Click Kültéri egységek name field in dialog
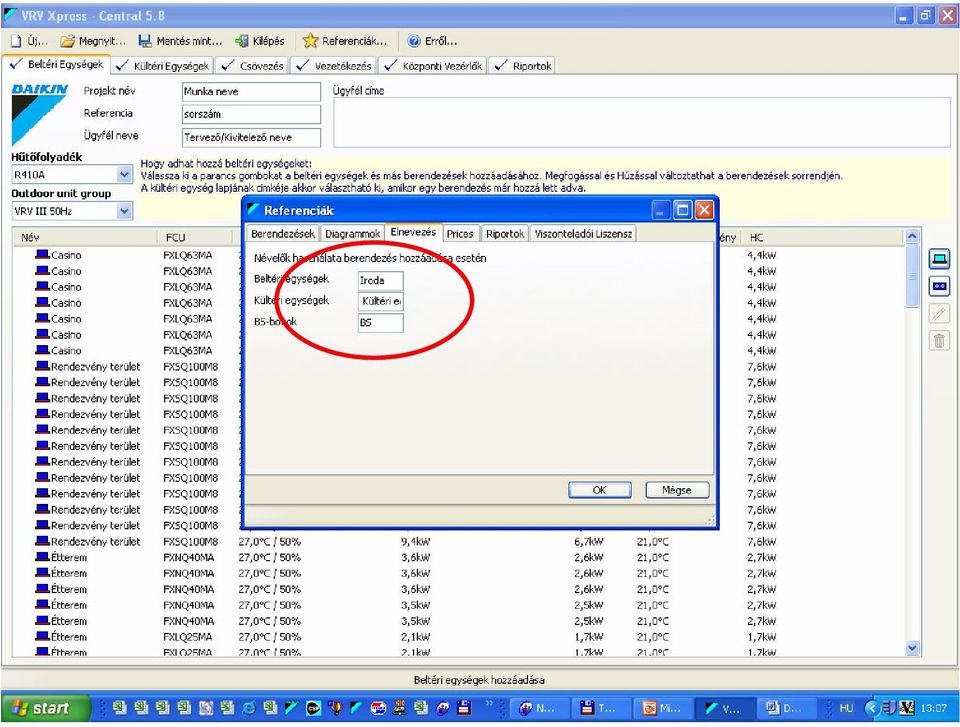960x727 pixels. tap(380, 301)
